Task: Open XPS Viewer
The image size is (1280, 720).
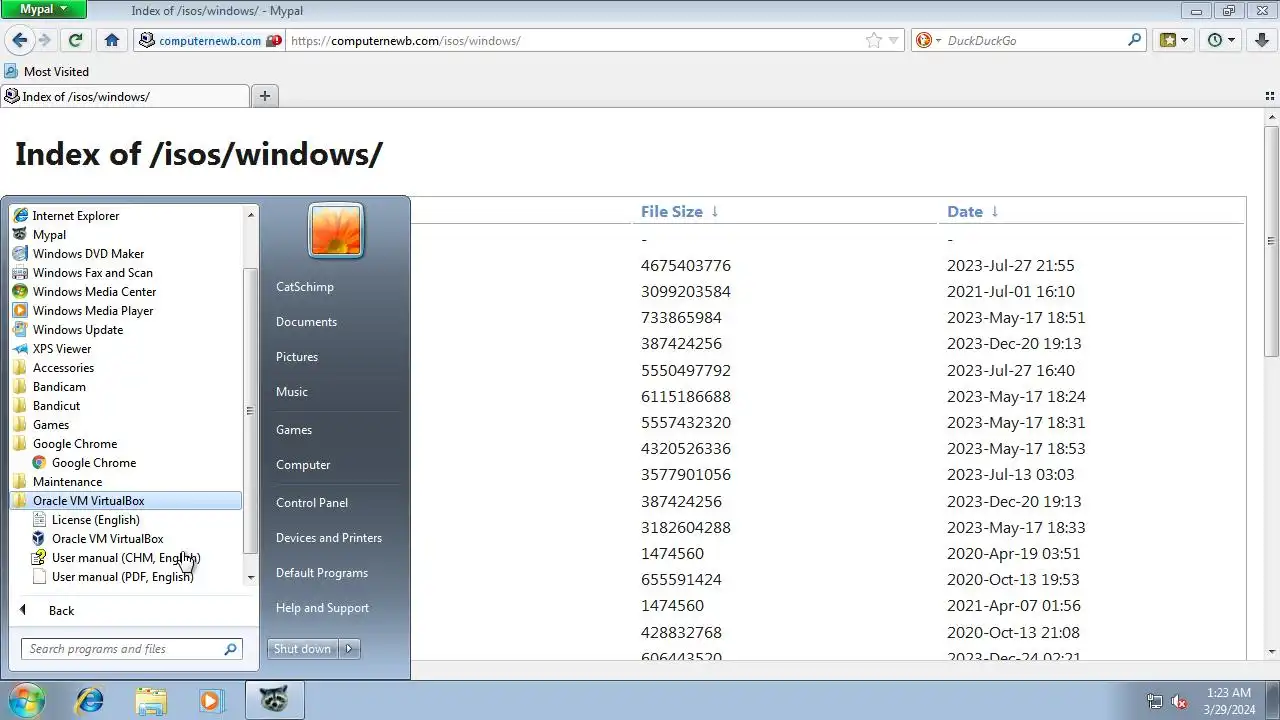Action: click(126, 349)
